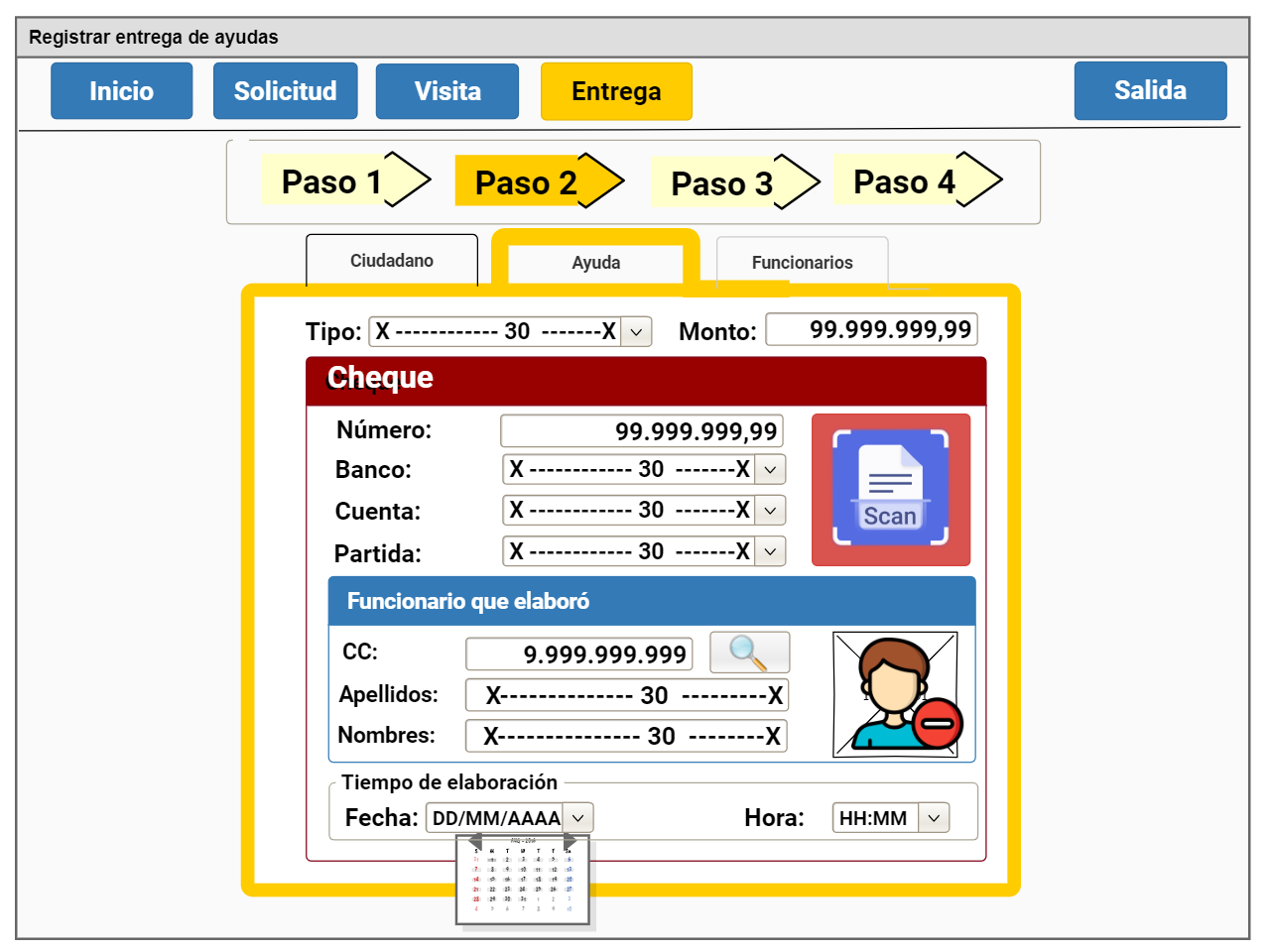Click the Solicitud button
This screenshot has width=1270, height=952.
coord(286,91)
